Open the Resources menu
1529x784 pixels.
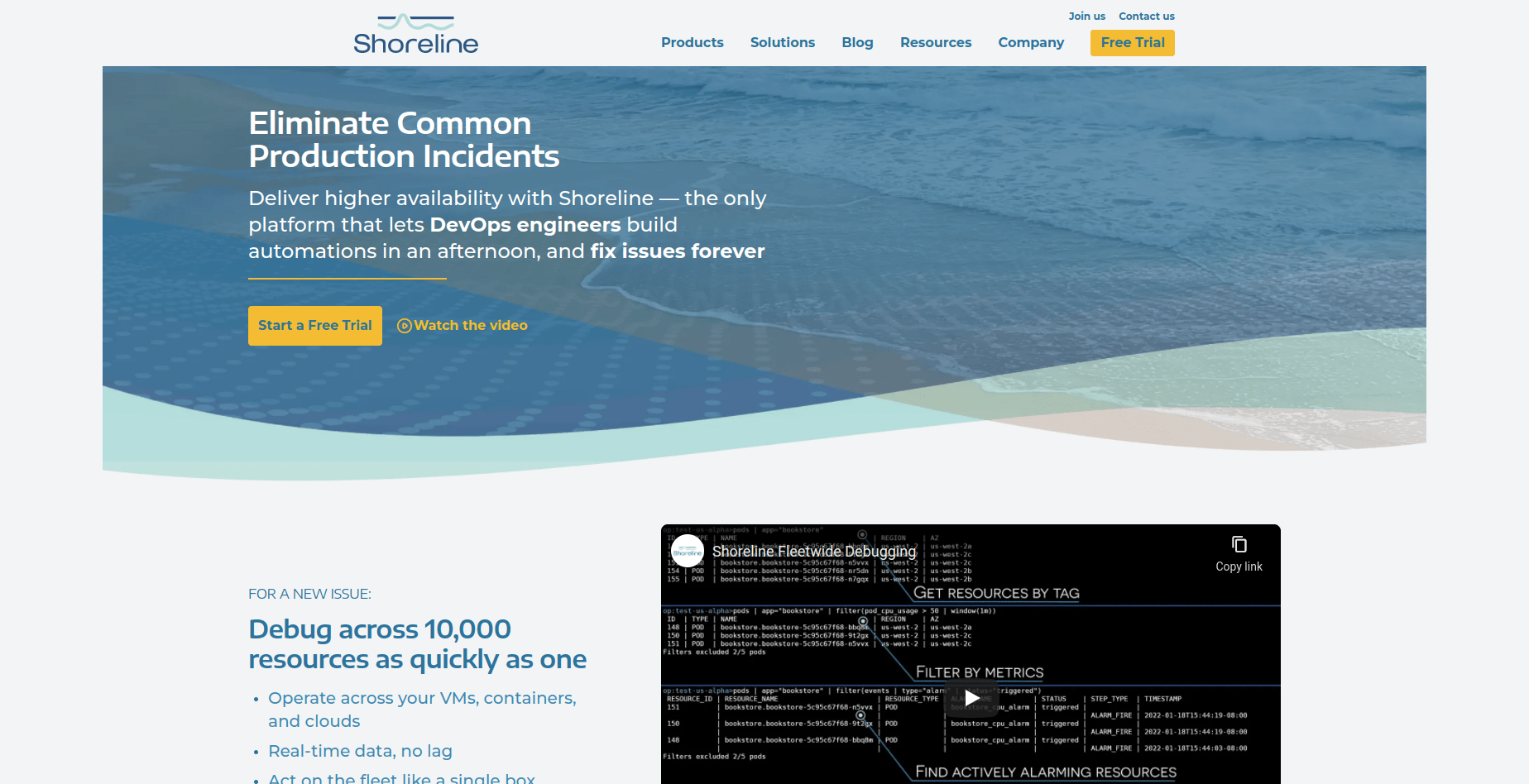coord(936,42)
